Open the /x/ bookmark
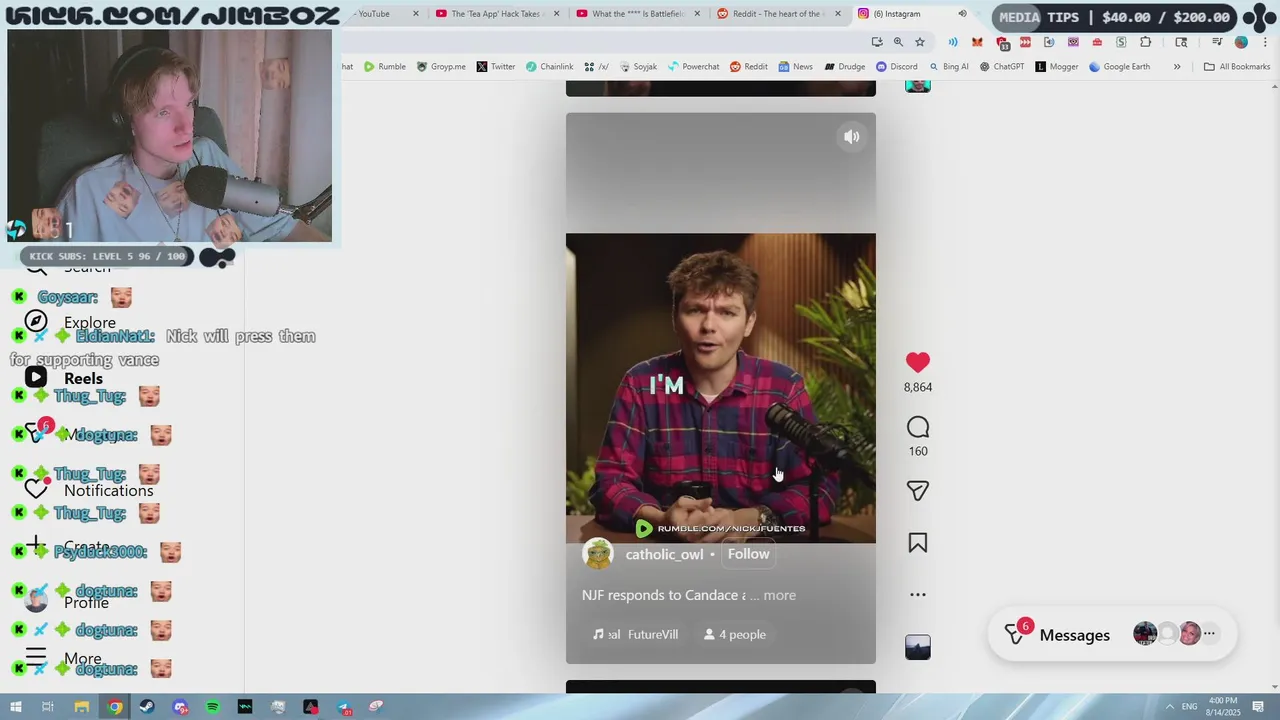Screen dimensions: 1280x720 pyautogui.click(x=597, y=67)
